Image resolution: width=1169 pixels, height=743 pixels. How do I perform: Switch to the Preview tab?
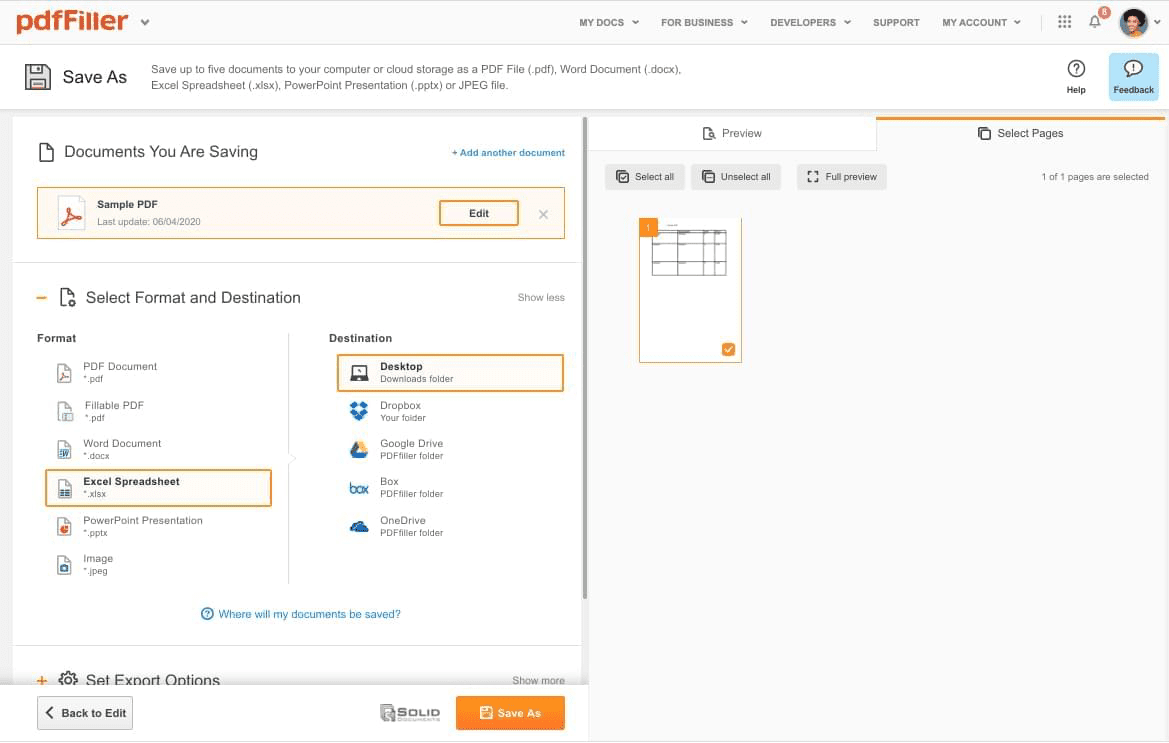coord(732,133)
